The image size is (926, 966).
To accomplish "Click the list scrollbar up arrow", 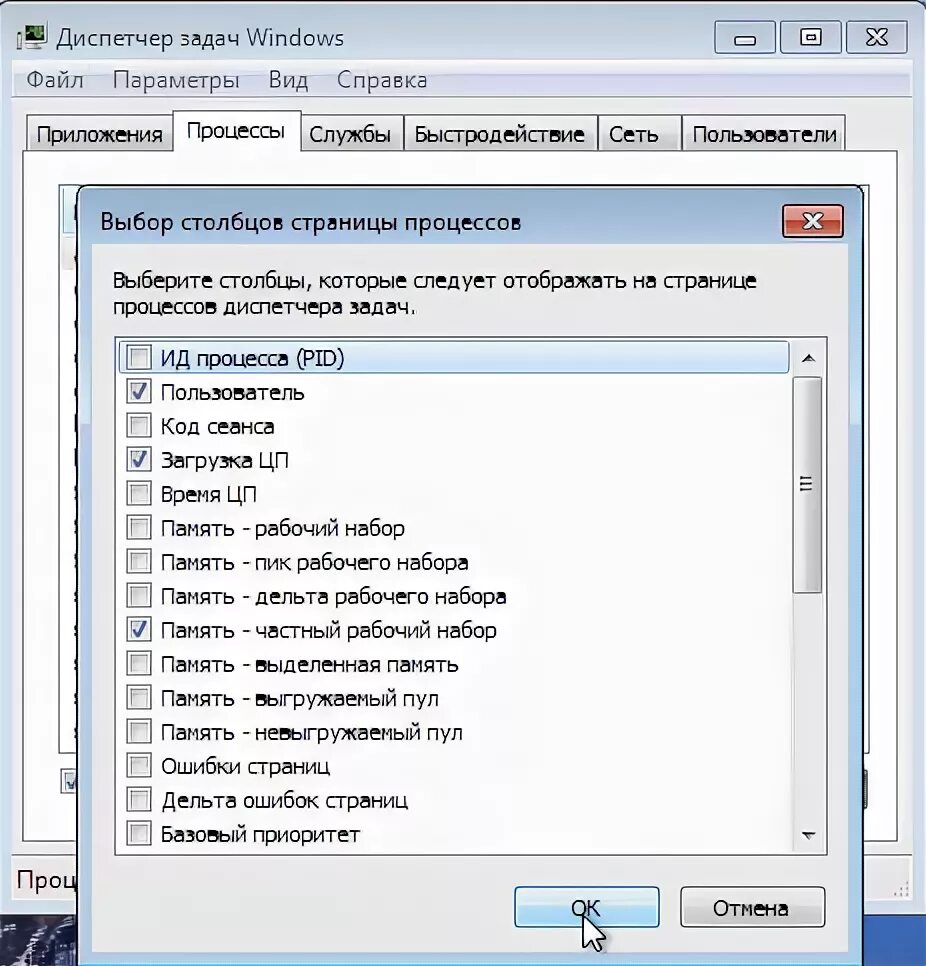I will tap(809, 358).
